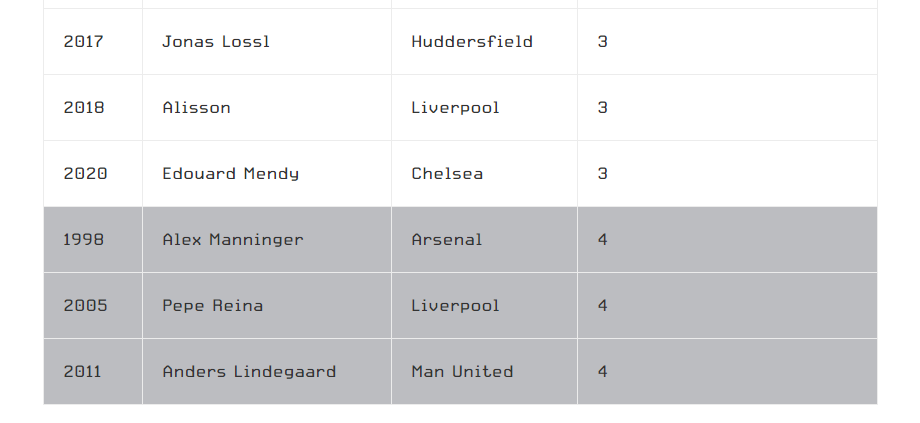Select the Alisson player cell
The height and width of the screenshot is (423, 920).
pos(197,108)
